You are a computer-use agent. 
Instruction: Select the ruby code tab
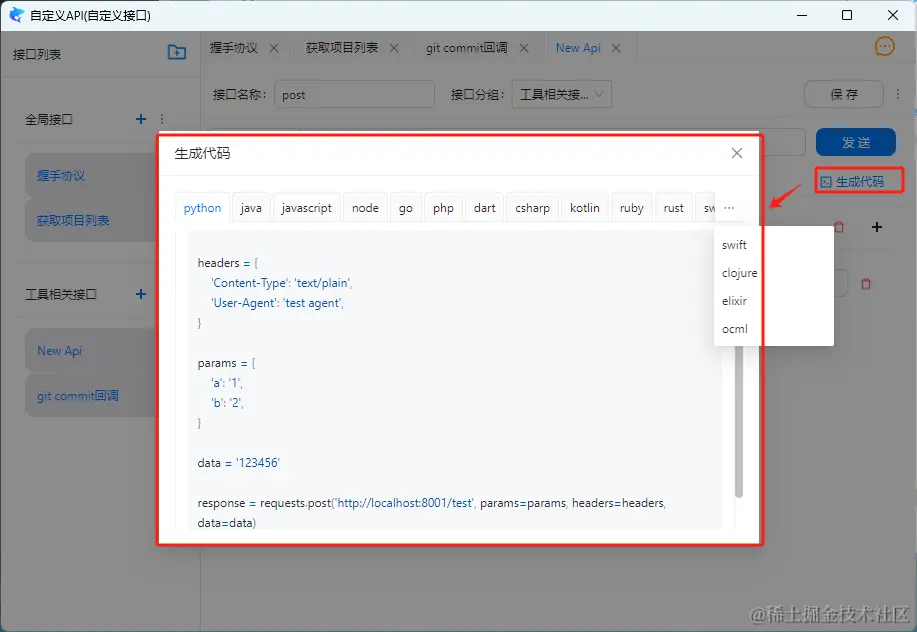[x=632, y=208]
